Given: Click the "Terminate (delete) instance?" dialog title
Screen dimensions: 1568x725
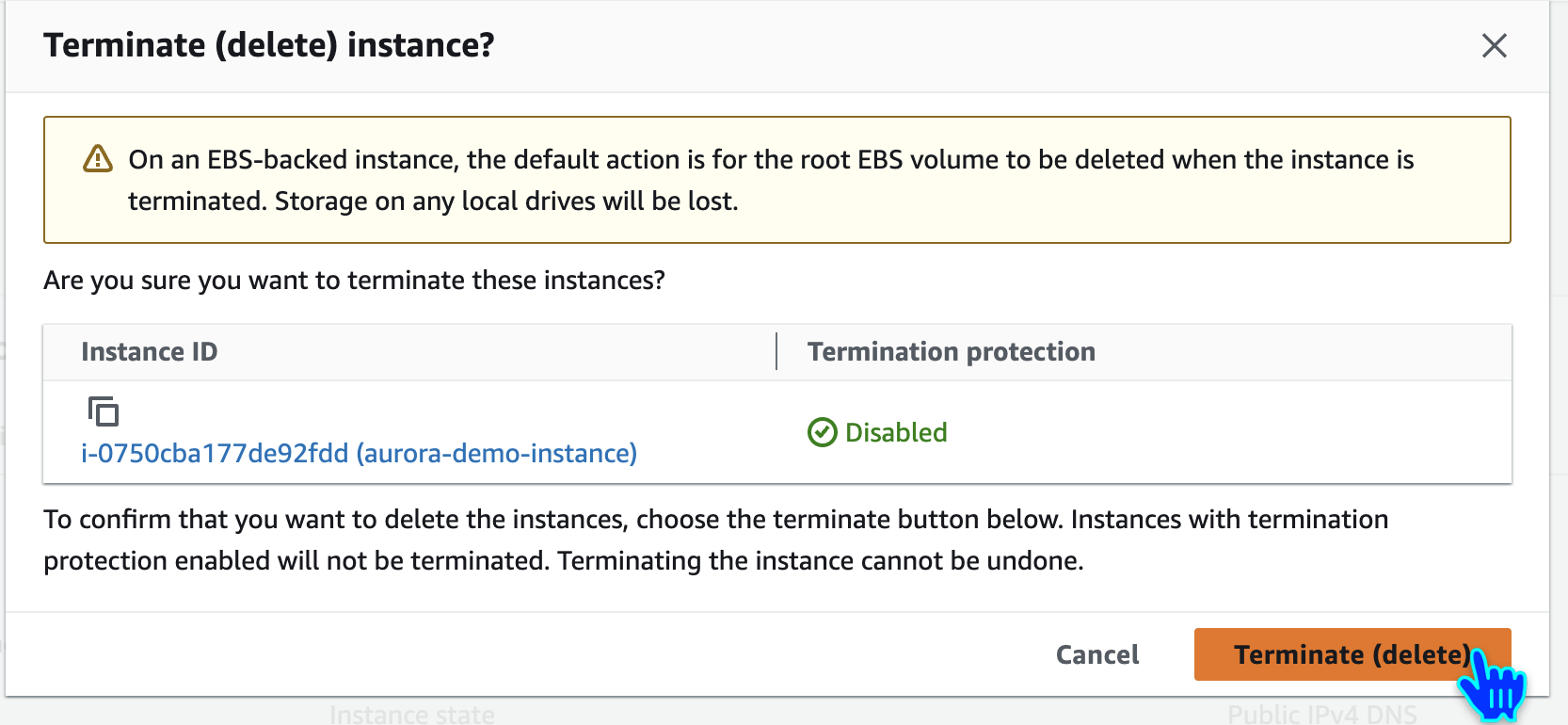Looking at the screenshot, I should [269, 45].
